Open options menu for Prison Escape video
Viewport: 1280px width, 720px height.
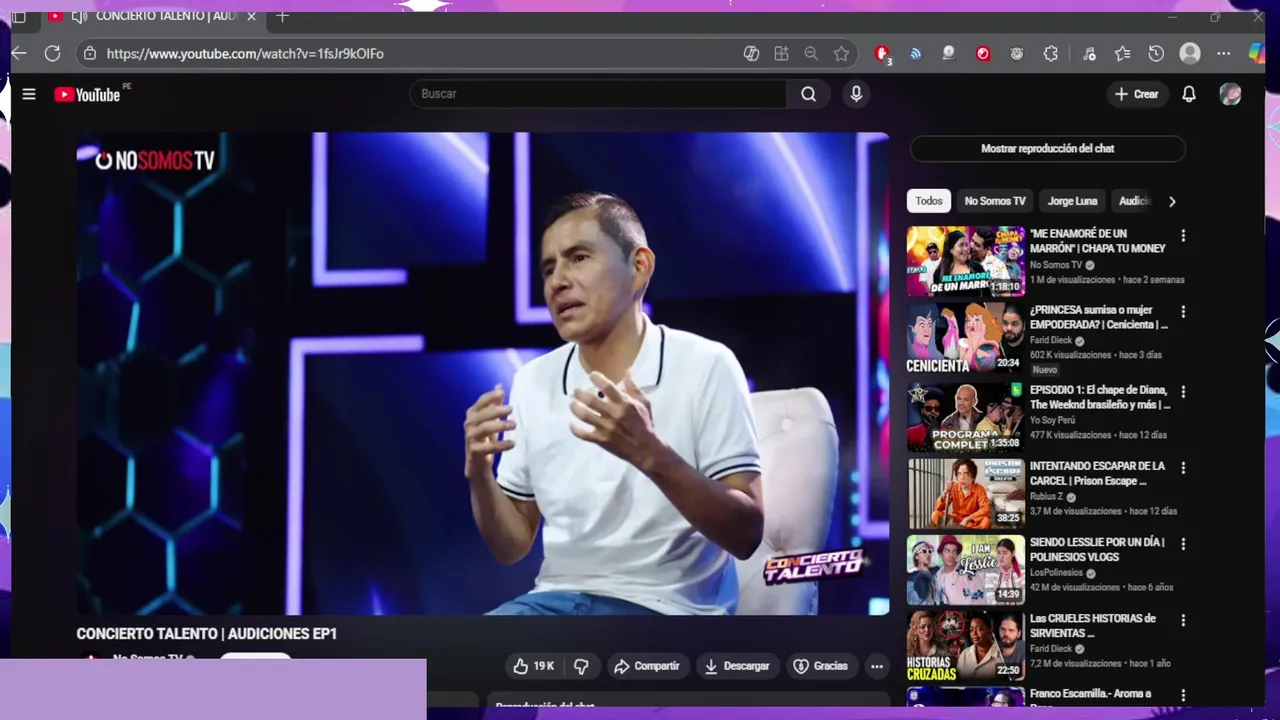[1183, 468]
